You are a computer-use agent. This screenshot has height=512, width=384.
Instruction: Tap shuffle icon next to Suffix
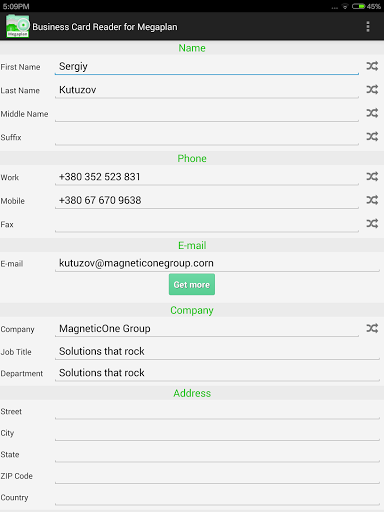372,136
